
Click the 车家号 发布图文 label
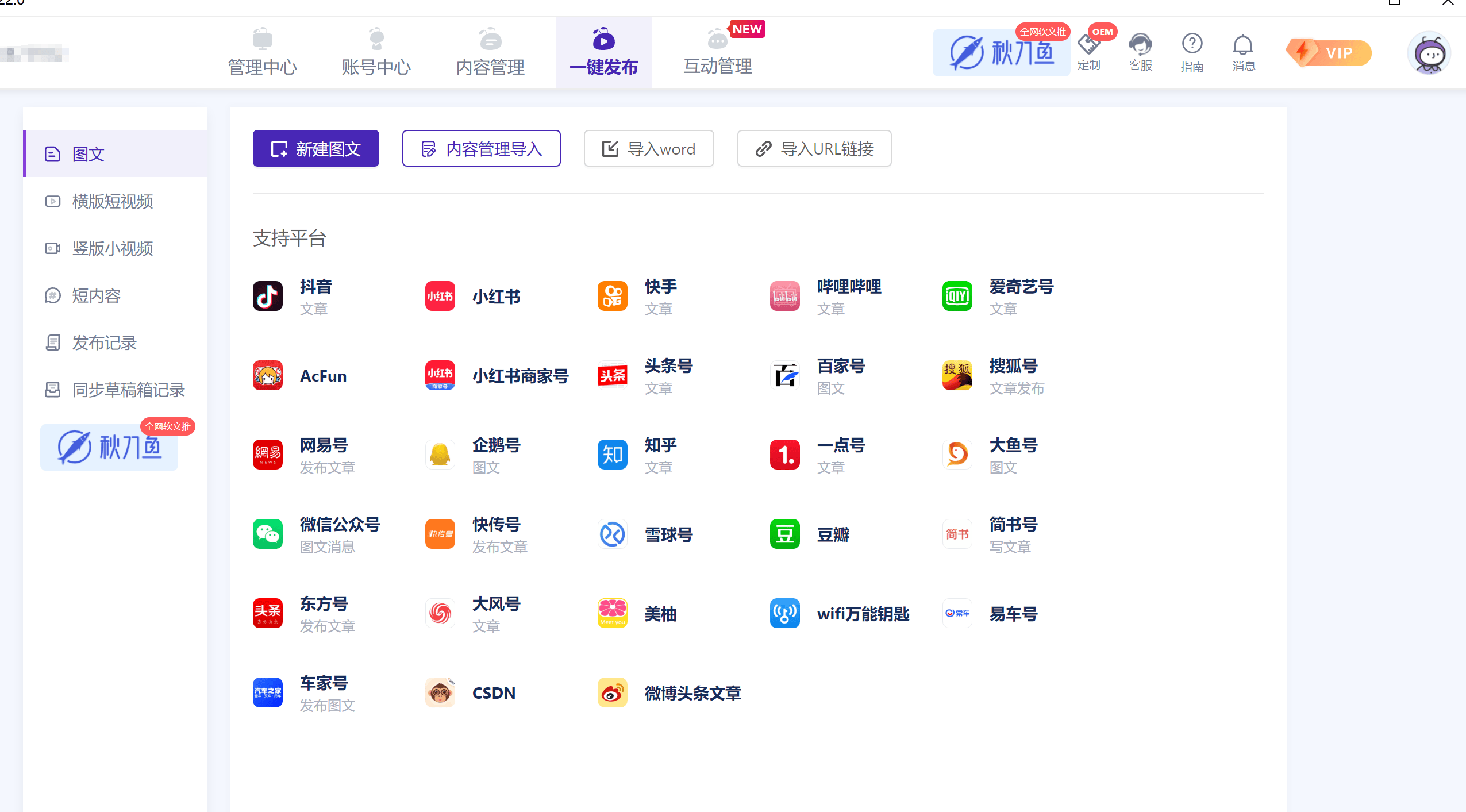click(327, 706)
